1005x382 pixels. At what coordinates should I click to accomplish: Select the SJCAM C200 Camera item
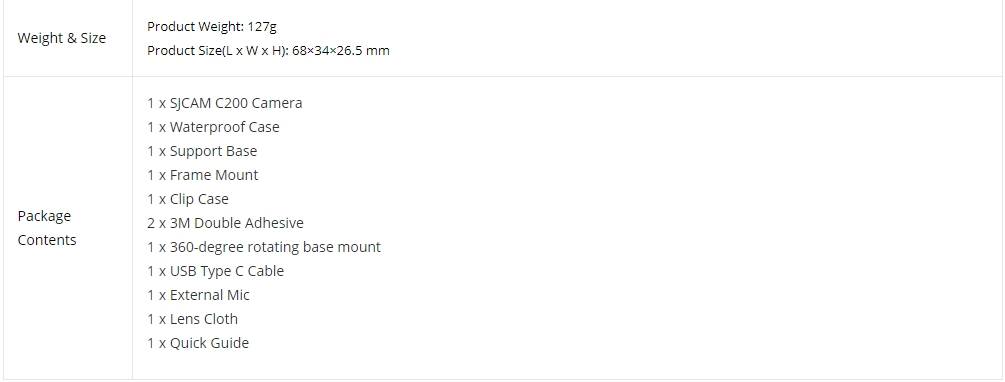click(224, 103)
